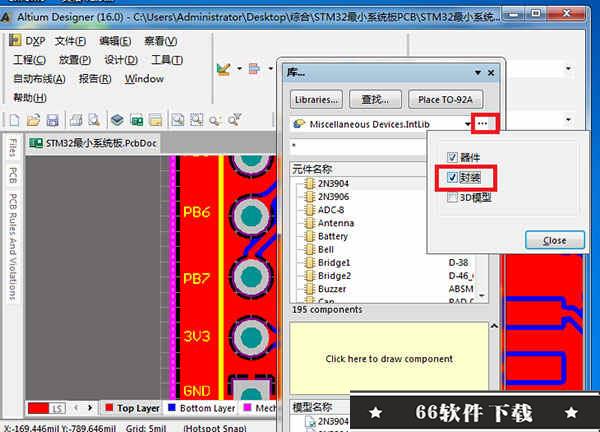The height and width of the screenshot is (432, 600).
Task: Open the 帮助(H) menu
Action: pos(30,98)
